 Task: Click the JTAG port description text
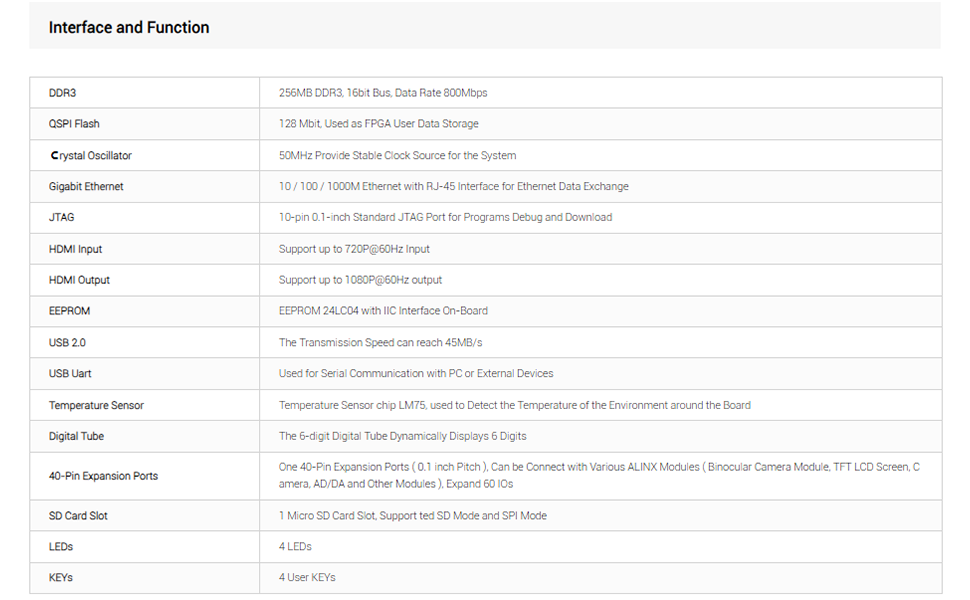(x=445, y=217)
